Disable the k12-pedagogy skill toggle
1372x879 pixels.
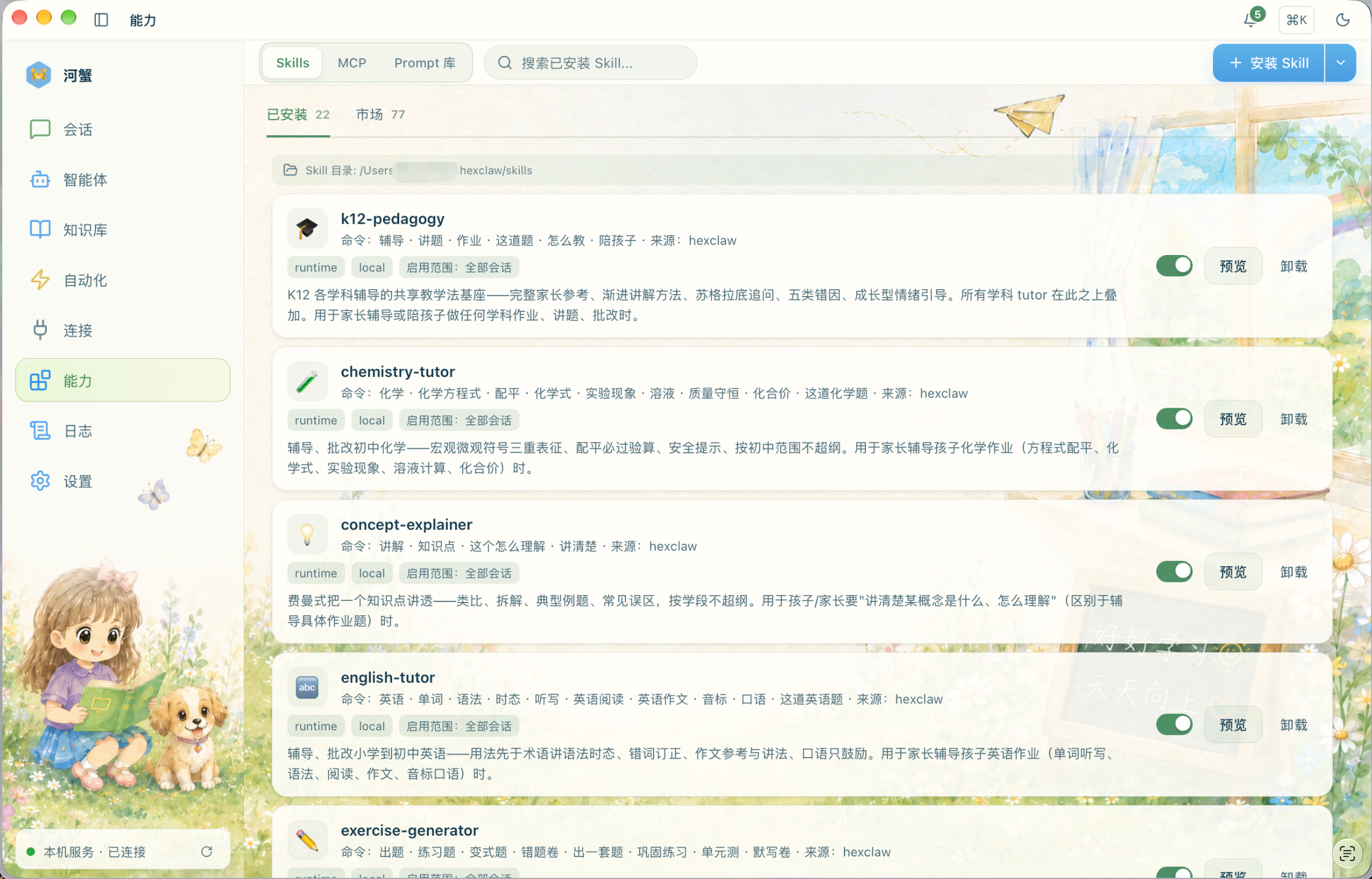(x=1174, y=266)
